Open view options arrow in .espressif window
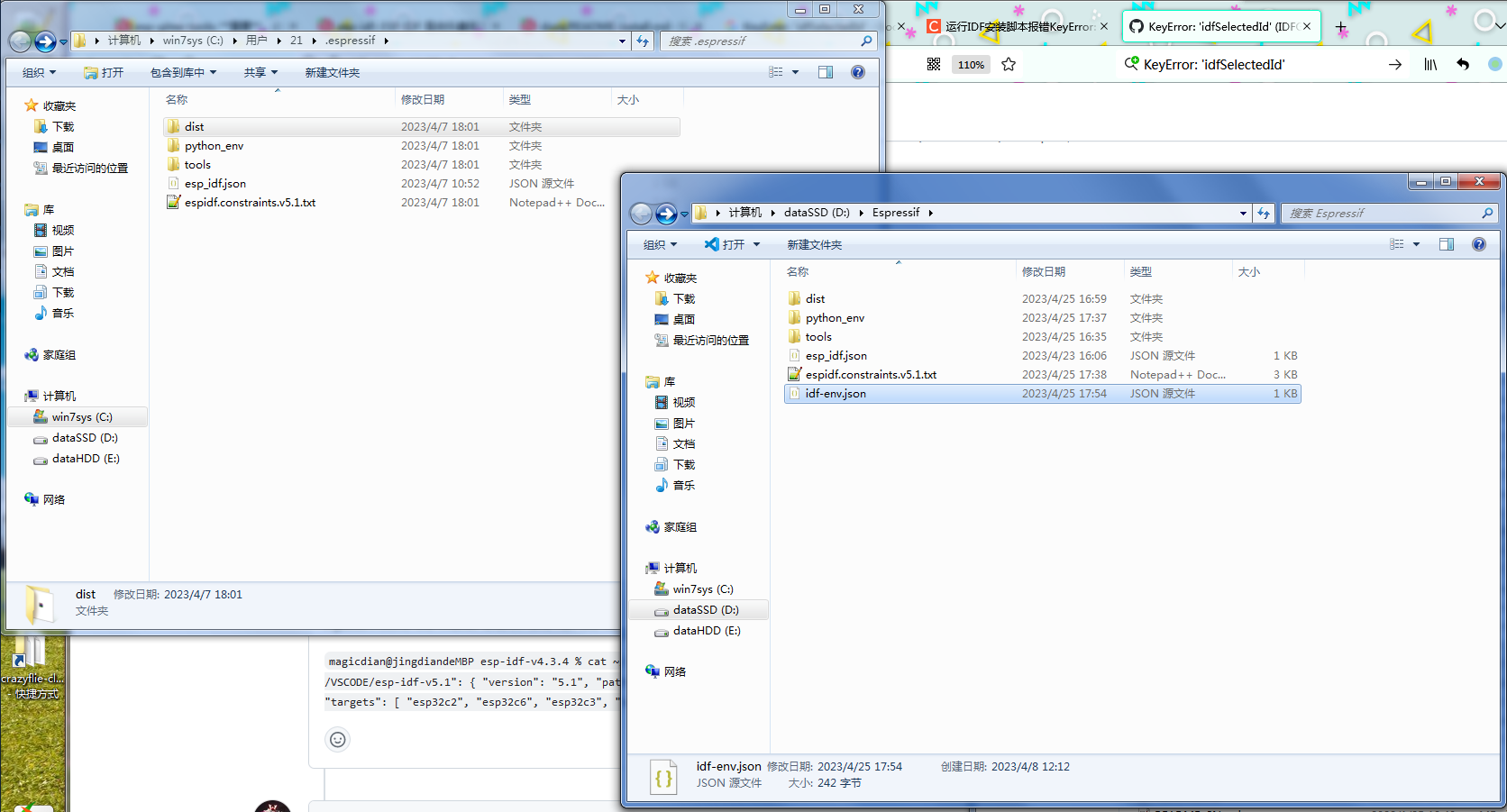The image size is (1507, 812). click(795, 72)
